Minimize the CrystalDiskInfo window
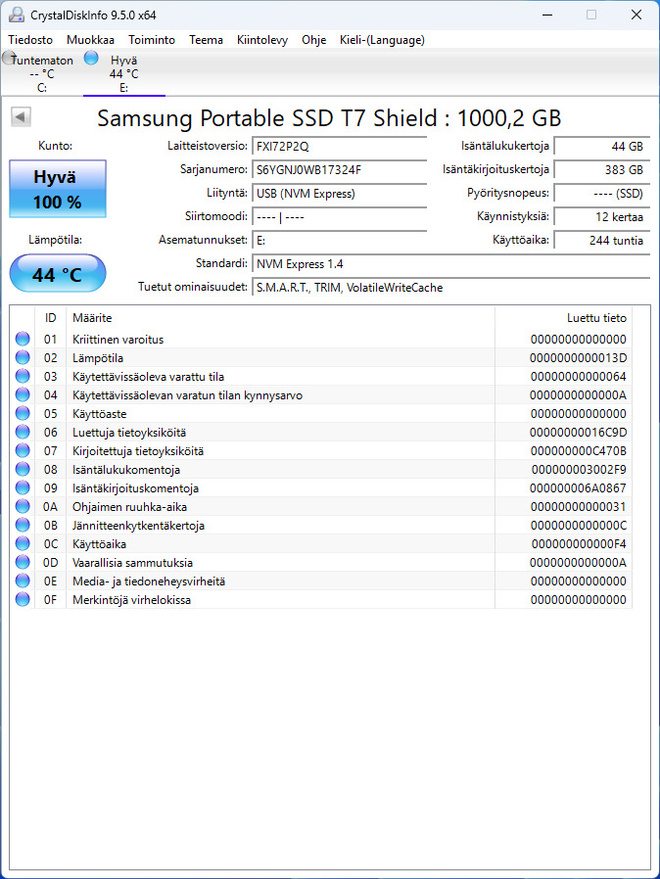This screenshot has width=660, height=879. tap(547, 15)
